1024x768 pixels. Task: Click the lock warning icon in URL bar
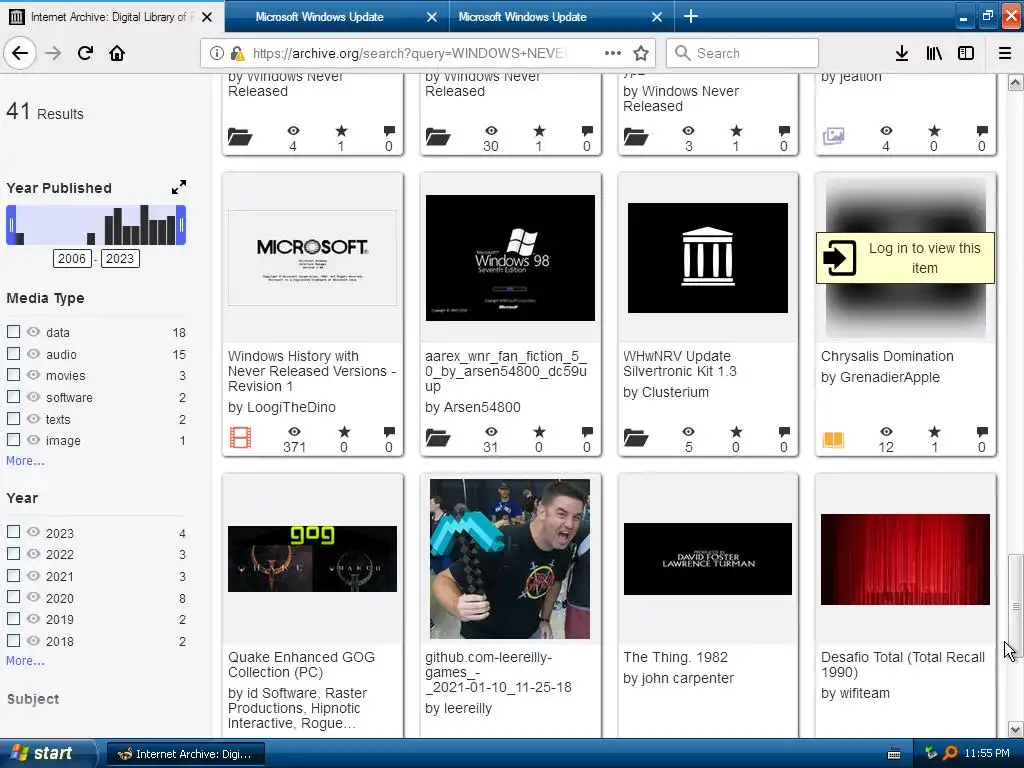click(x=238, y=54)
